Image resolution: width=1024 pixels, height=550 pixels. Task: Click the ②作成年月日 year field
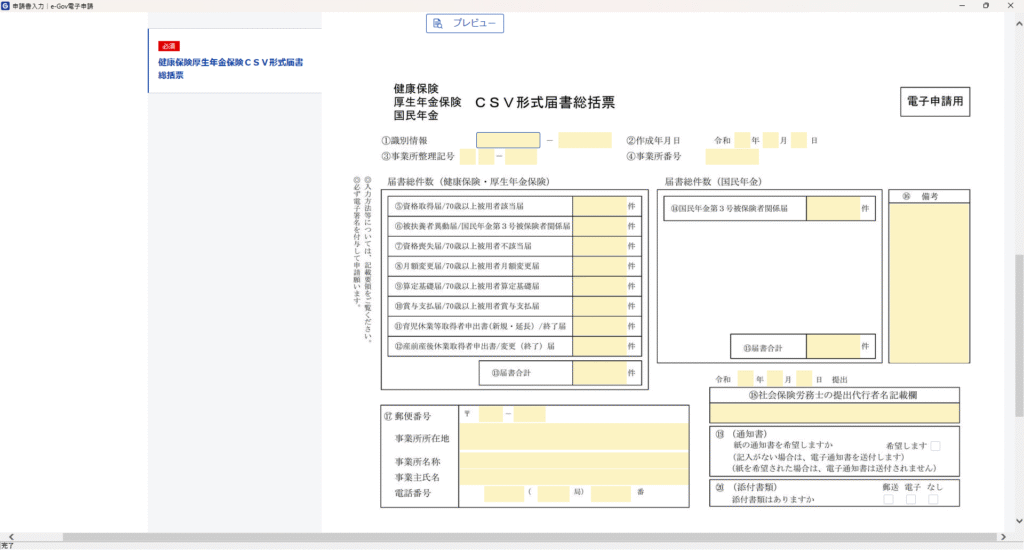point(742,140)
